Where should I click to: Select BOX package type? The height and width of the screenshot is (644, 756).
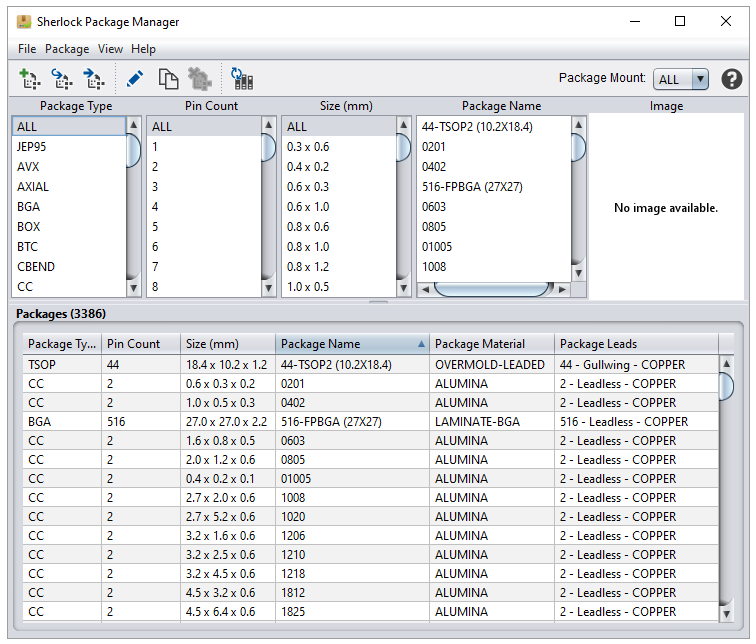tap(68, 227)
